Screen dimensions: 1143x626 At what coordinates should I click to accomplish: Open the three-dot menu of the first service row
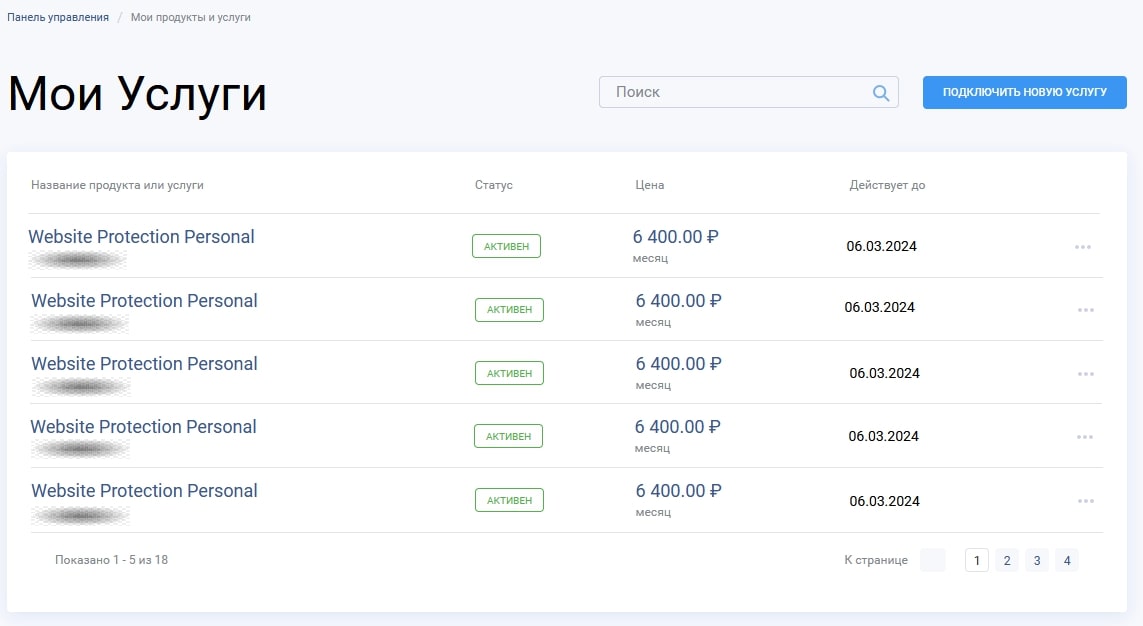pyautogui.click(x=1082, y=247)
